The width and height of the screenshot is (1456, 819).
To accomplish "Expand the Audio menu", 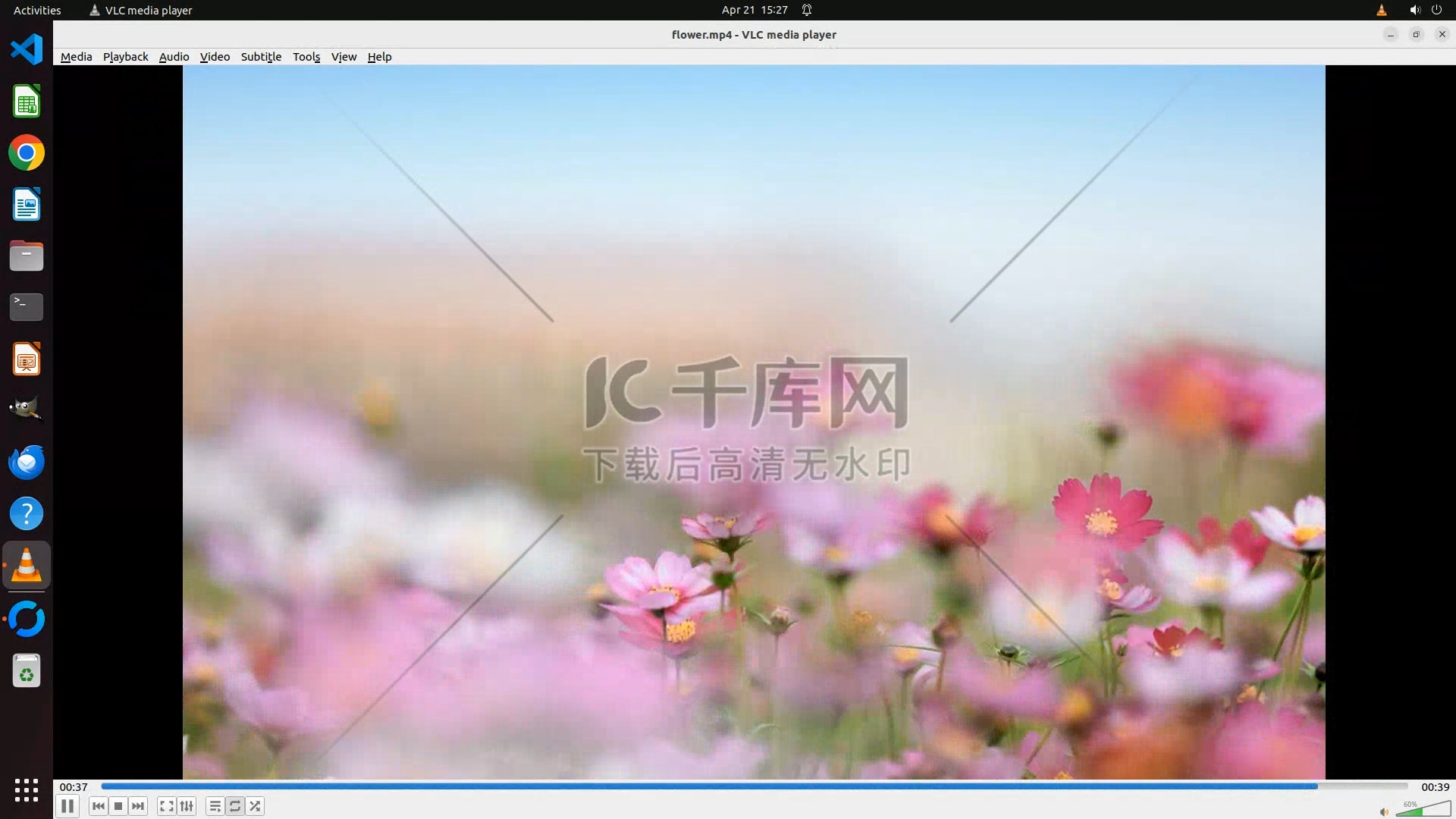I will point(174,57).
